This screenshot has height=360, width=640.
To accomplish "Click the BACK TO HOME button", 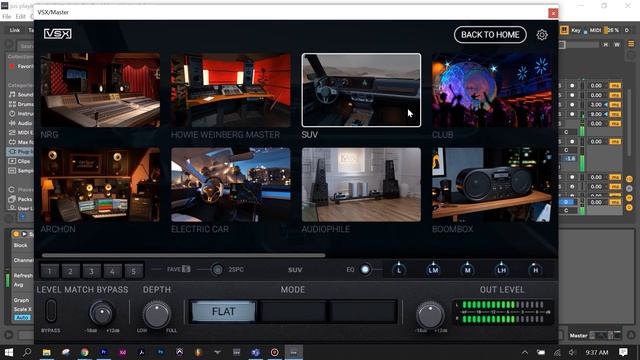I will tap(490, 35).
